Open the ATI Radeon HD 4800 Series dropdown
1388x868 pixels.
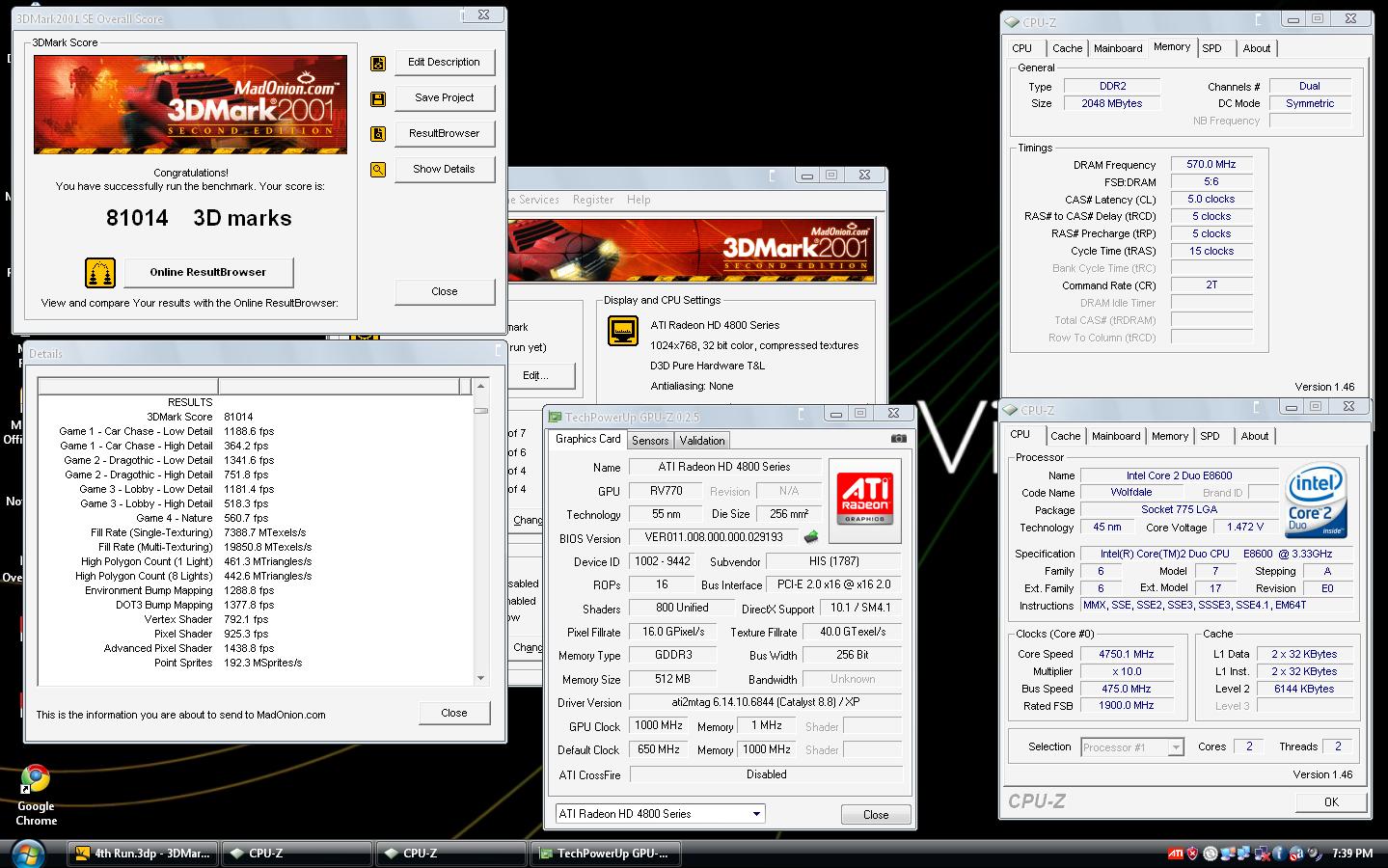[660, 814]
